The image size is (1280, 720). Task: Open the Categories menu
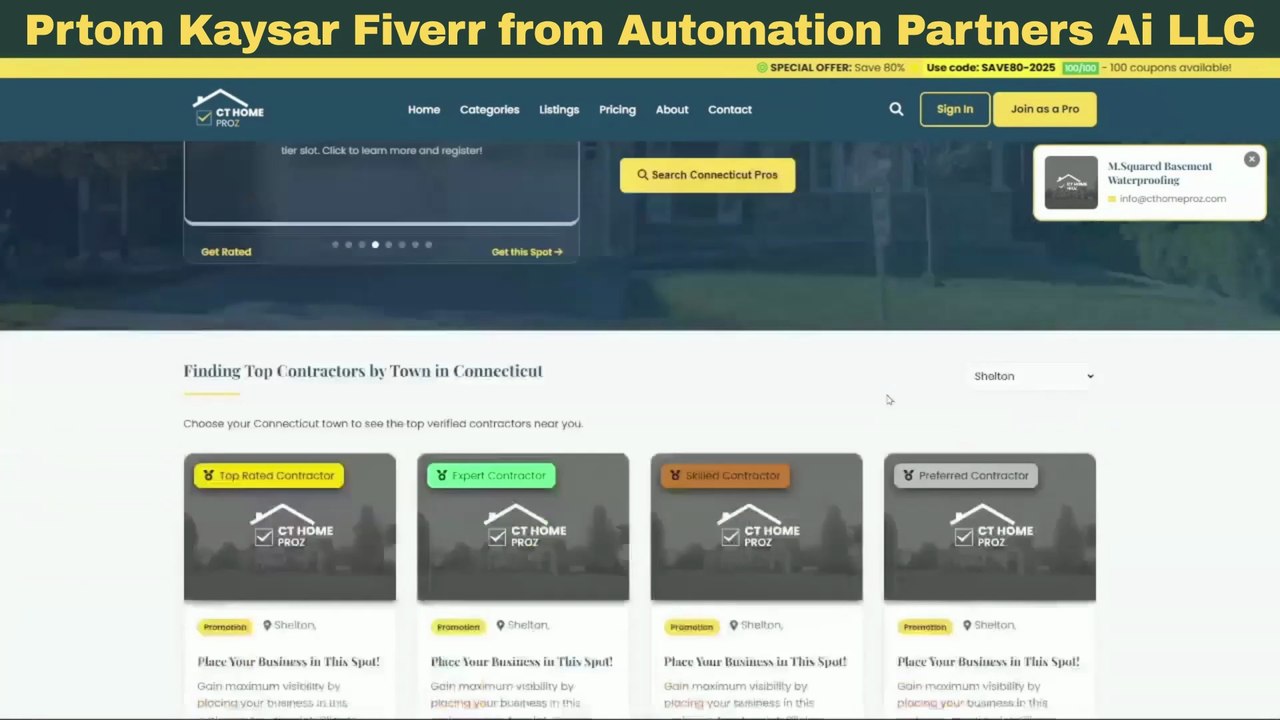pos(489,110)
